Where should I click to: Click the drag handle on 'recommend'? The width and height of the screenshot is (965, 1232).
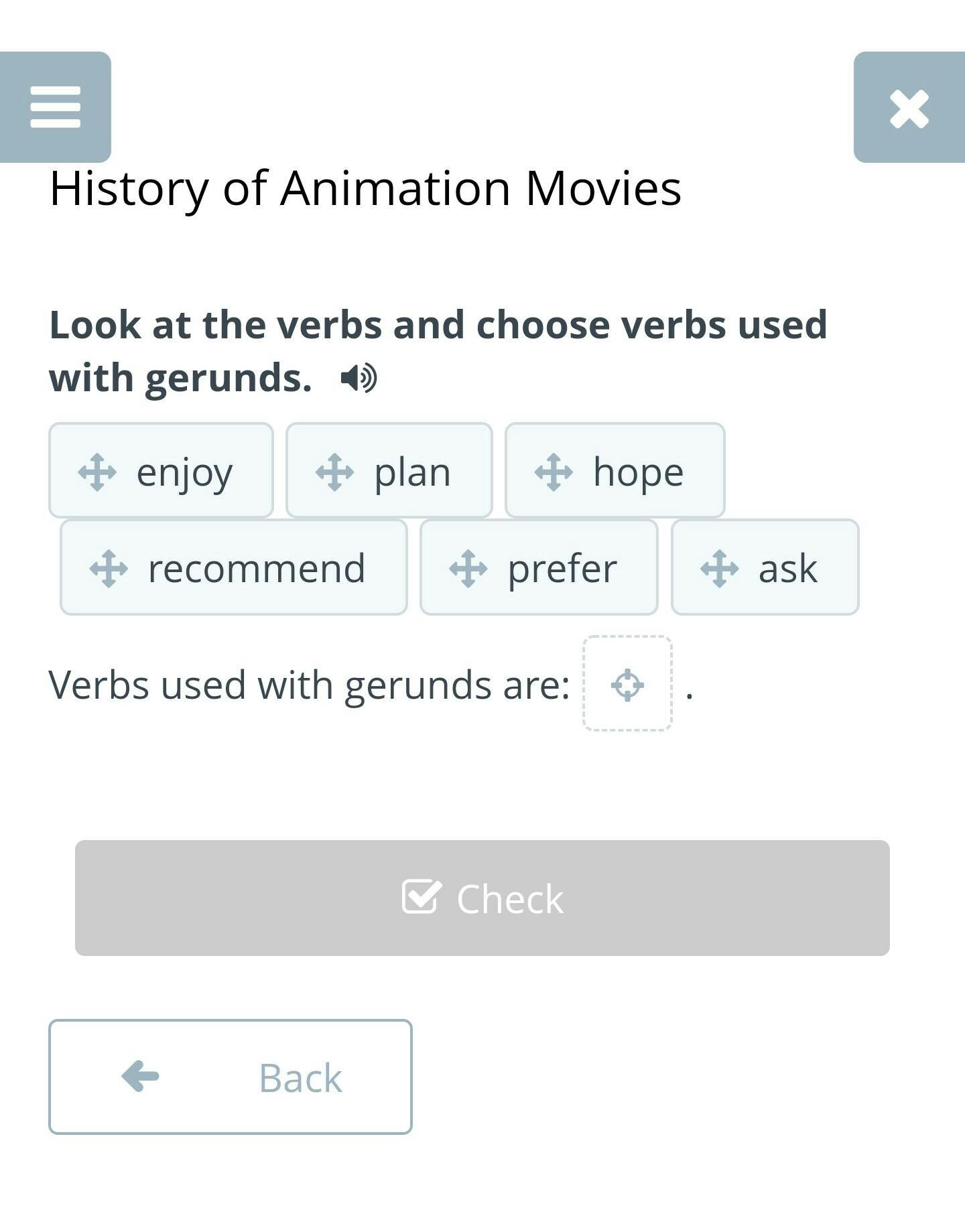(109, 569)
